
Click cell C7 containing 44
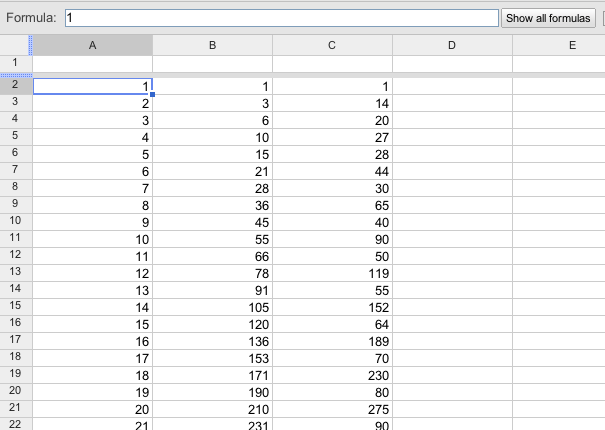[x=333, y=171]
